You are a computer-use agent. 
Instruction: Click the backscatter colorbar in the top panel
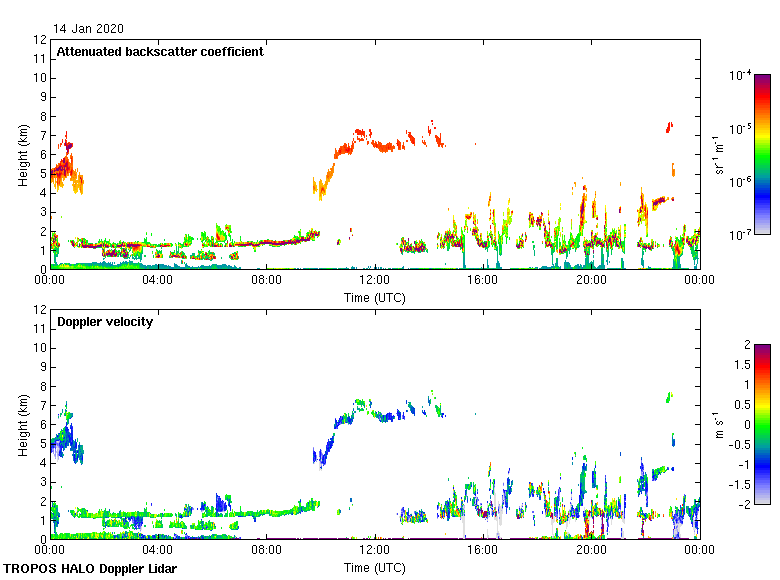tap(763, 154)
